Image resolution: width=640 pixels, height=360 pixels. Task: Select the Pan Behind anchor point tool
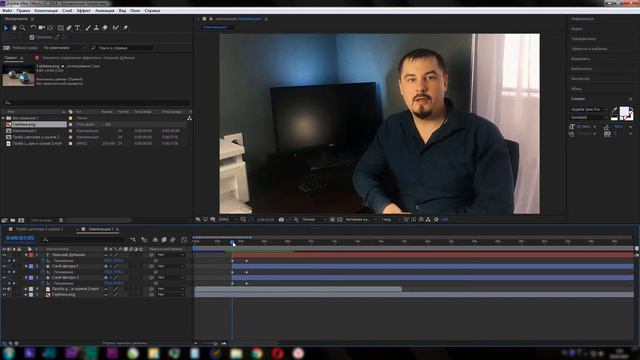click(x=50, y=28)
